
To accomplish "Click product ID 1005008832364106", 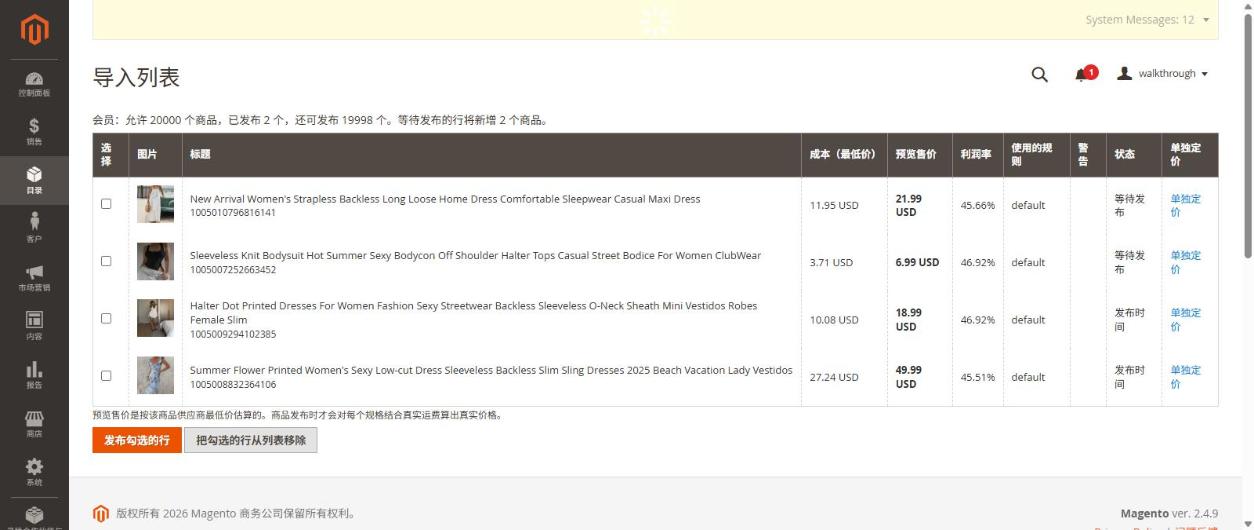I will click(x=233, y=385).
